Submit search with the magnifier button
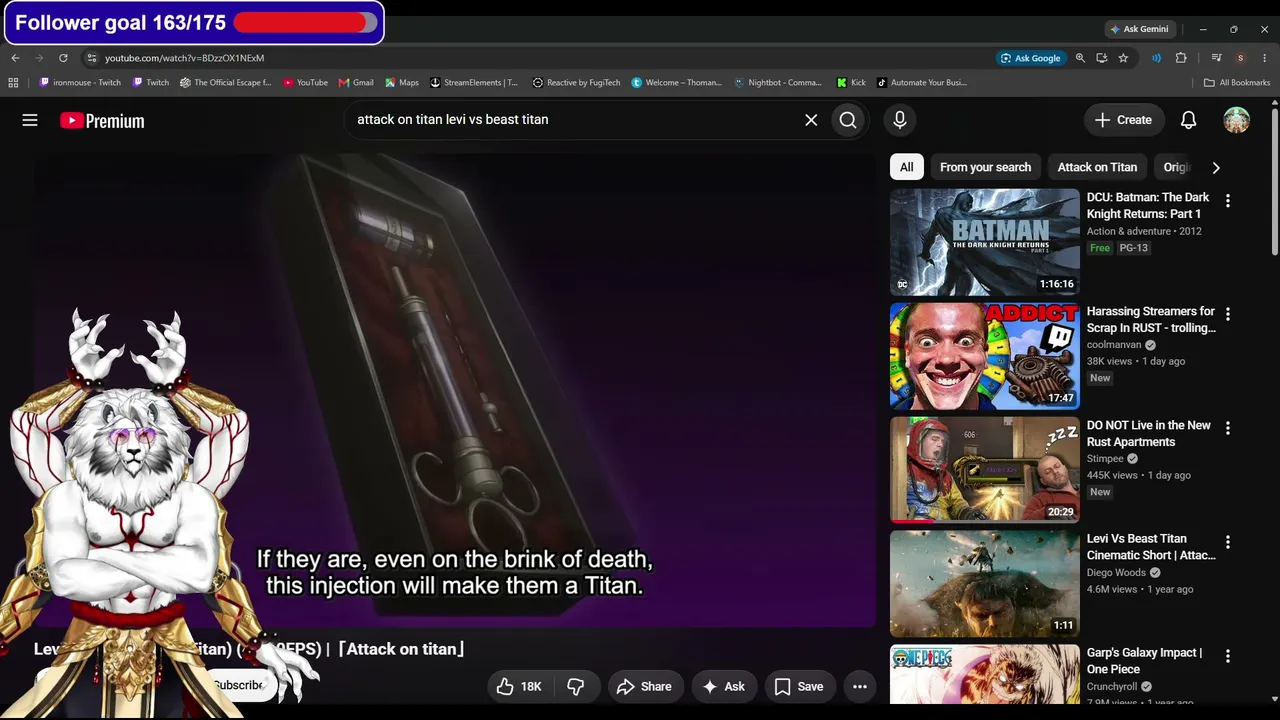Viewport: 1280px width, 720px height. tap(848, 120)
